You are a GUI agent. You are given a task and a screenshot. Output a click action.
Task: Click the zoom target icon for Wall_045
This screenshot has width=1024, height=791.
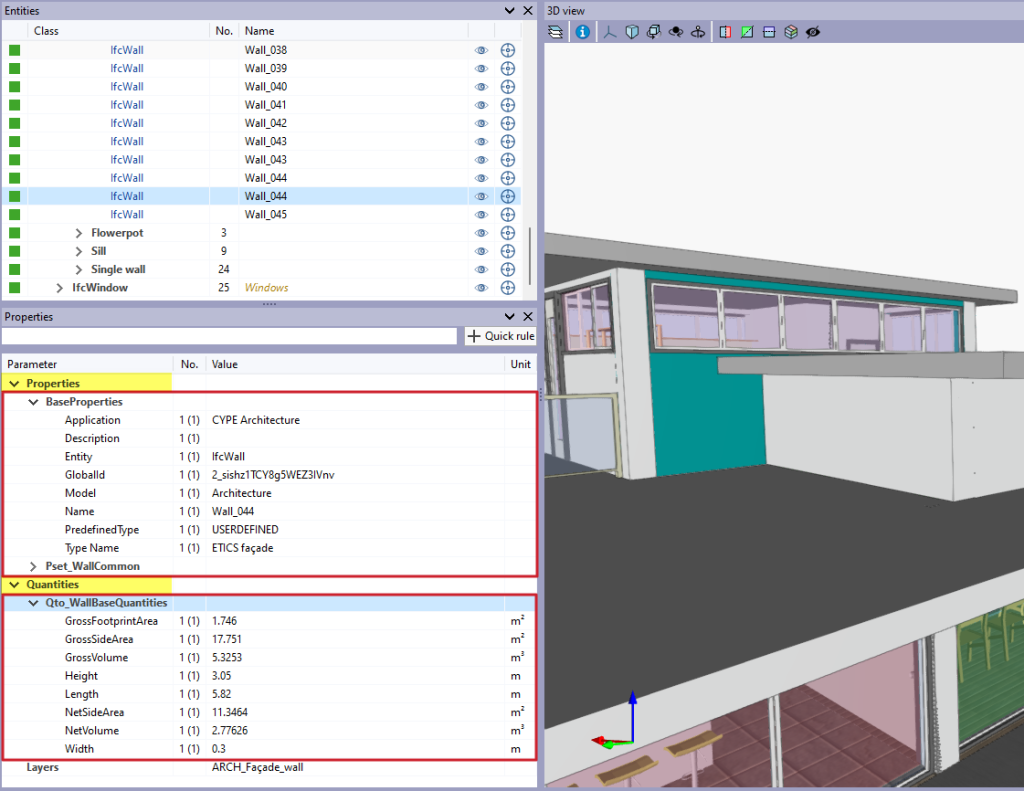[507, 214]
